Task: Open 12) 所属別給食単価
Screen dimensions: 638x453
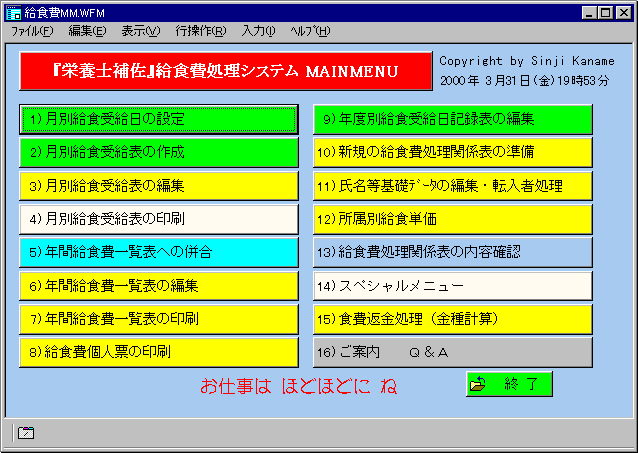Action: click(x=453, y=219)
